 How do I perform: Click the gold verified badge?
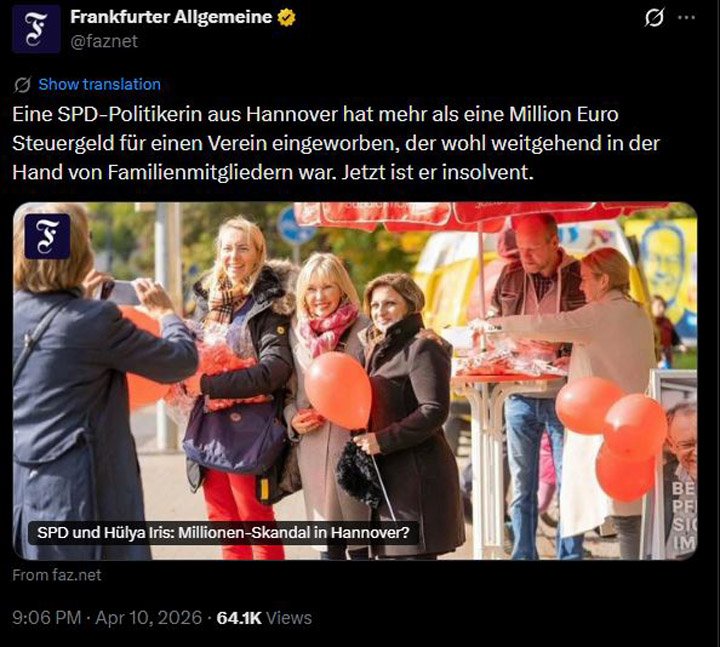coord(286,17)
